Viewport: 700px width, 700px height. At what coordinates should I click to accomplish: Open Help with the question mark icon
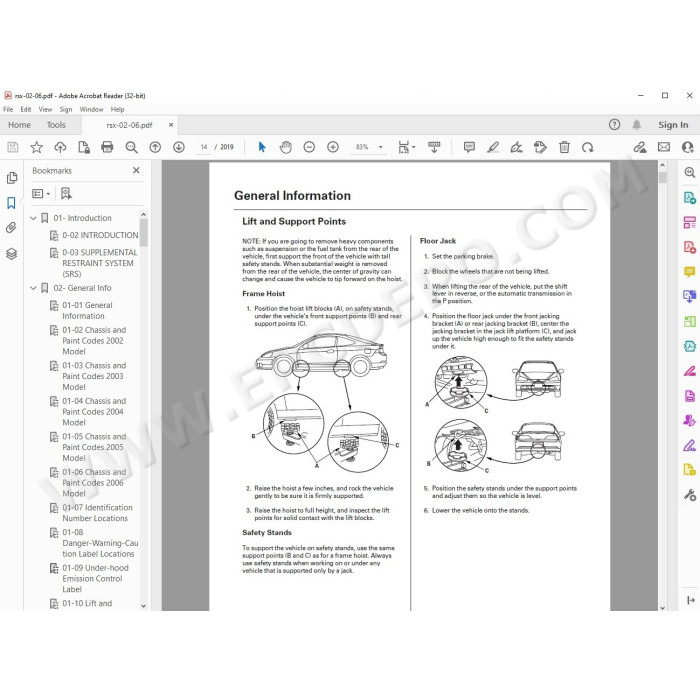(614, 125)
